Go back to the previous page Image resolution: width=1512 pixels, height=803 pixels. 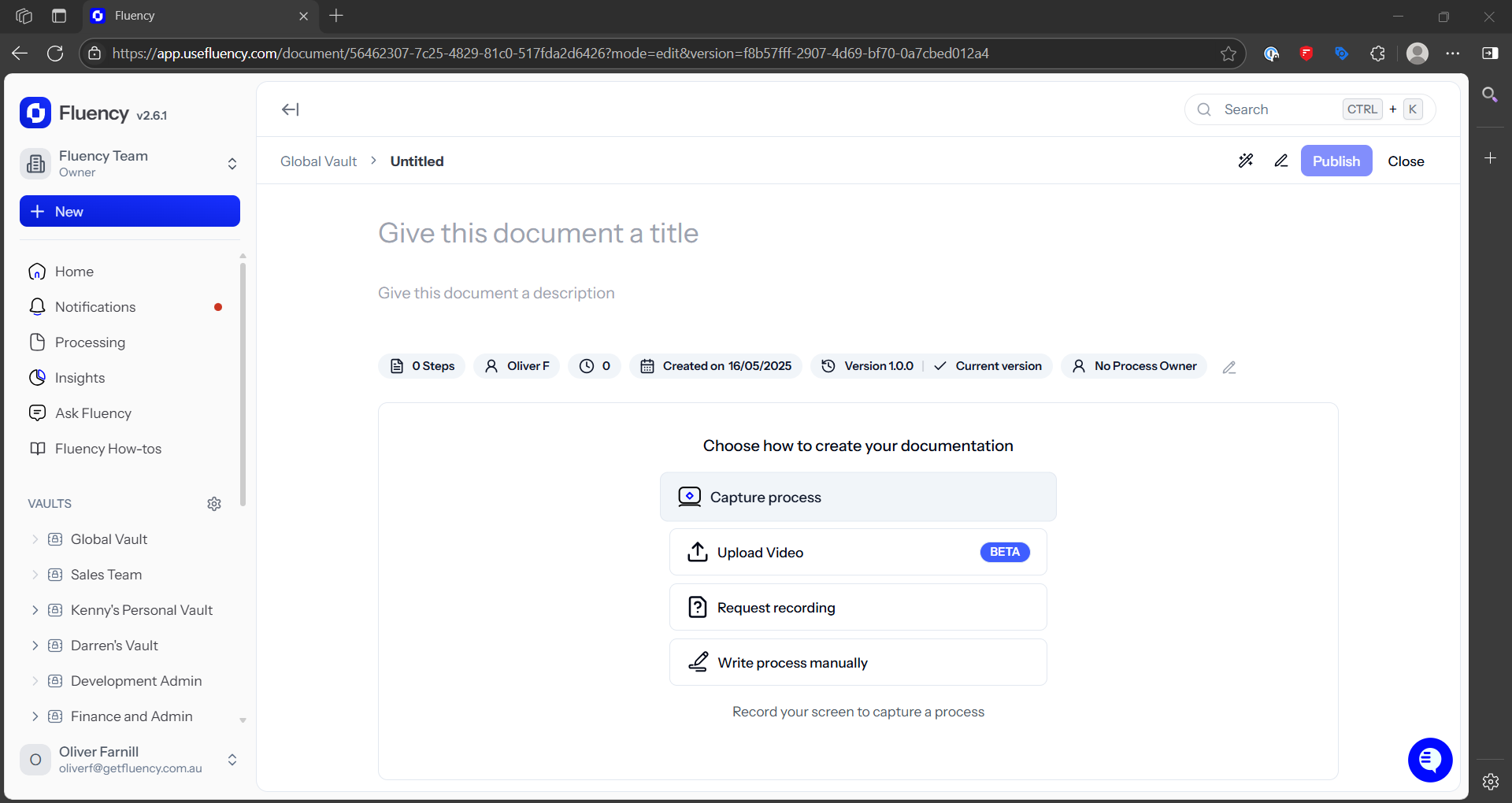[x=20, y=54]
